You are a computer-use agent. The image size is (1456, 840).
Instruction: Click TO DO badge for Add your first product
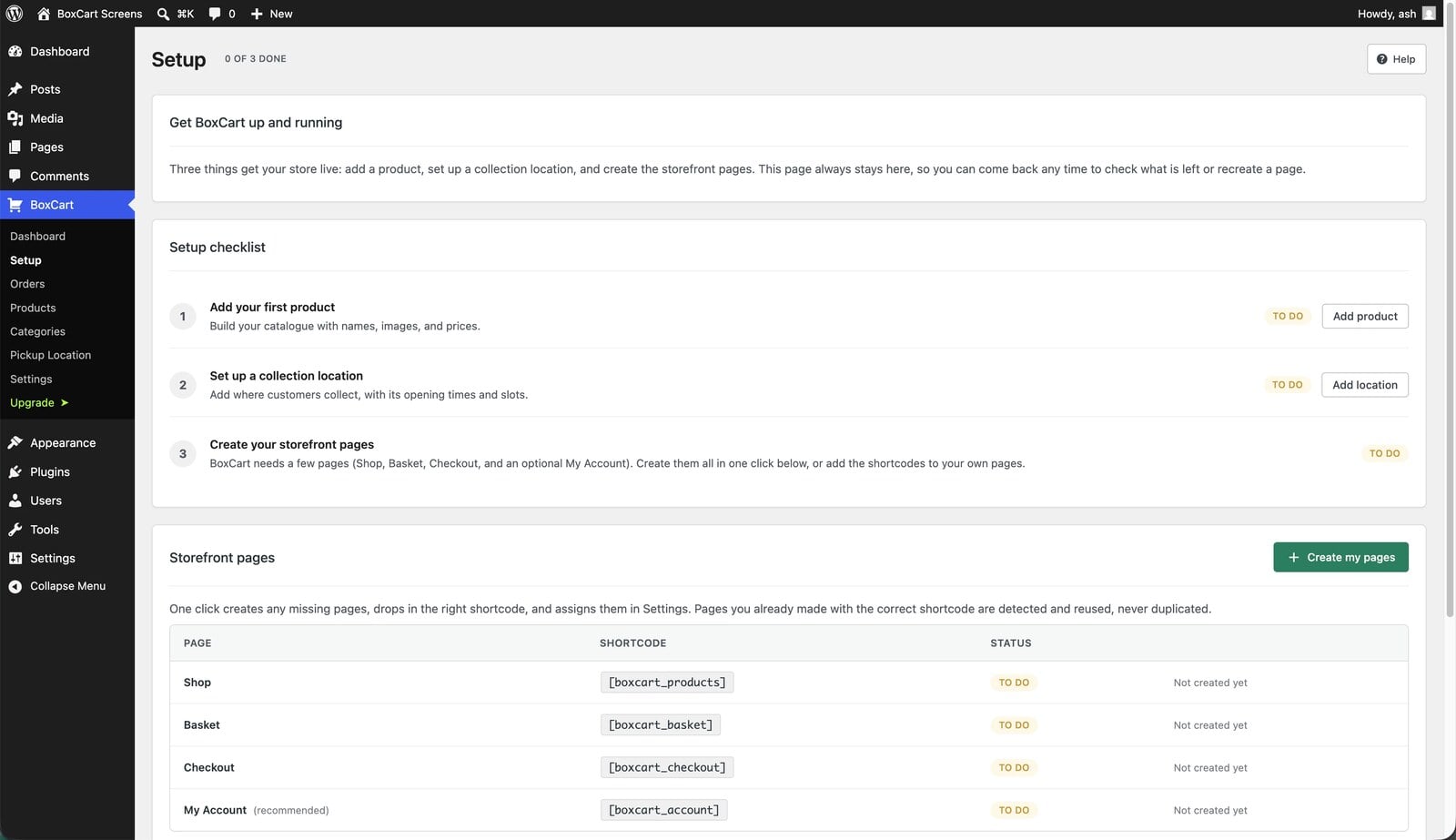pyautogui.click(x=1288, y=316)
